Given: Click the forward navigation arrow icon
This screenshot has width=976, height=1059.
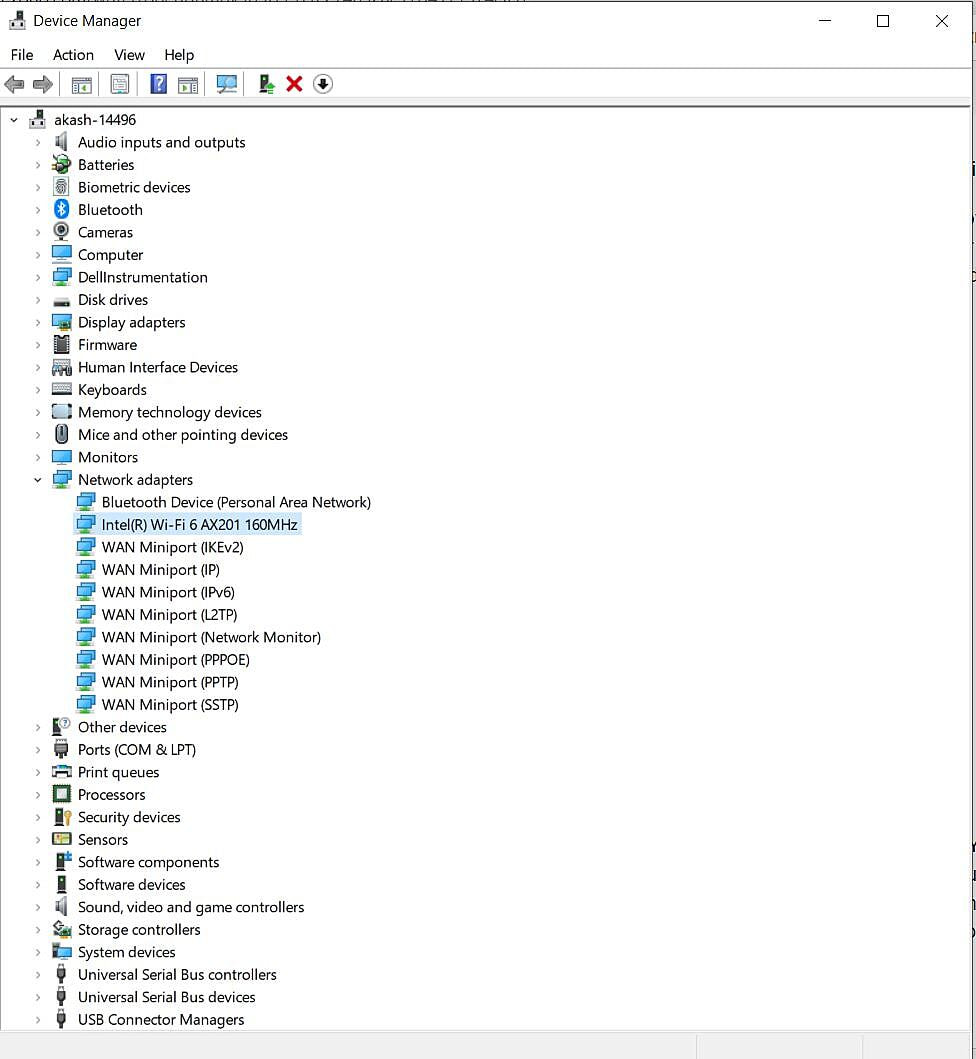Looking at the screenshot, I should pyautogui.click(x=43, y=84).
